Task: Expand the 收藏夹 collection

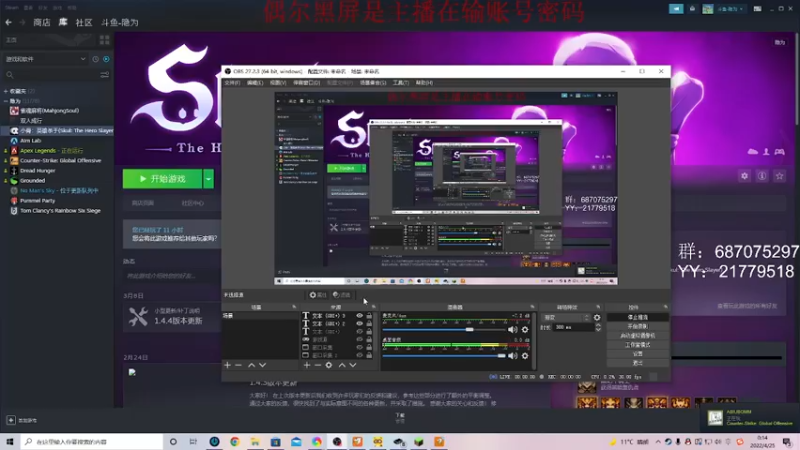Action: 6,91
